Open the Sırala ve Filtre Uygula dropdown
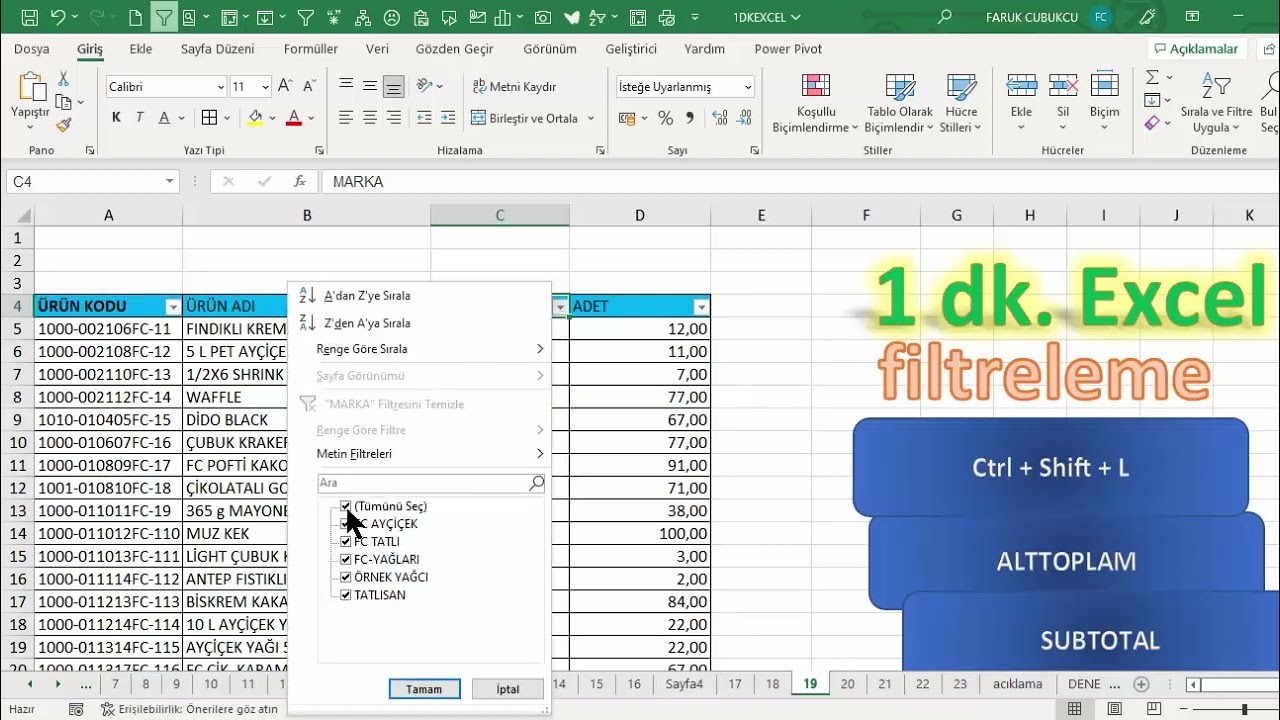Image resolution: width=1280 pixels, height=720 pixels. 1216,104
